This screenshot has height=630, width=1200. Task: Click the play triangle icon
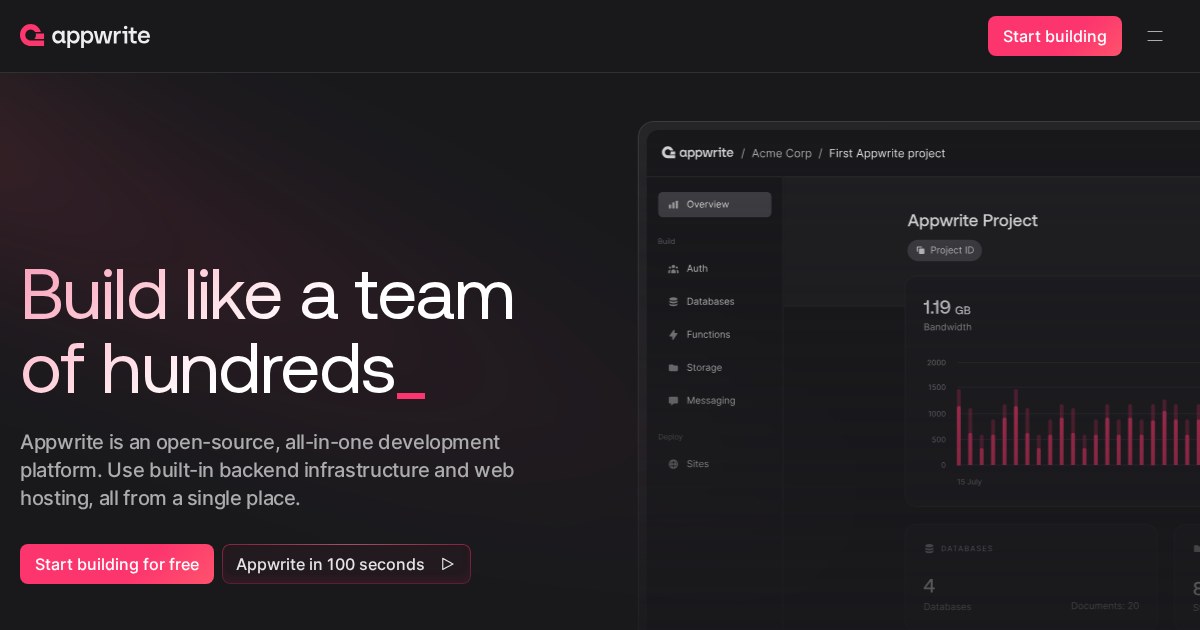click(448, 564)
